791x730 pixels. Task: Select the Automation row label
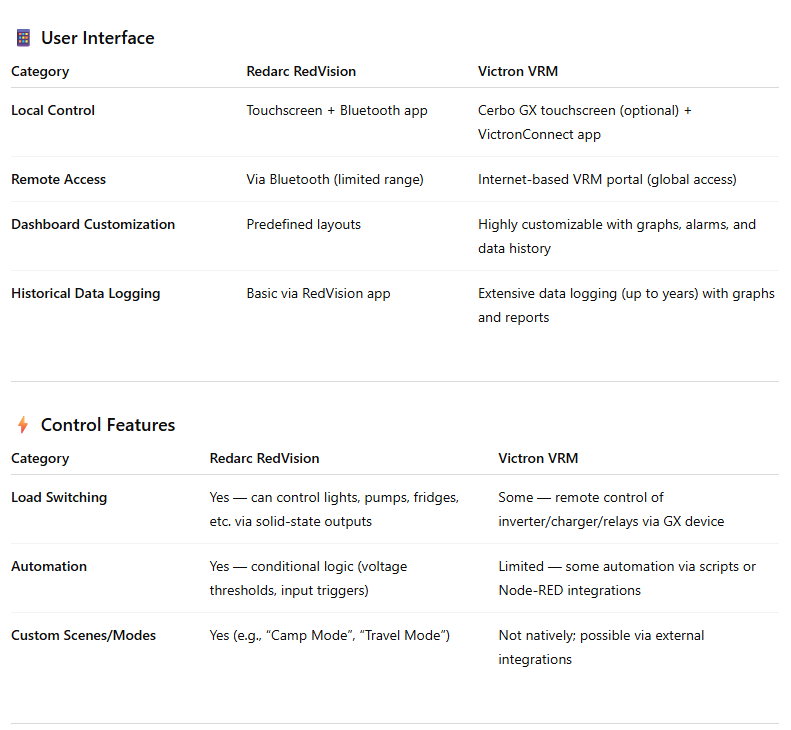49,566
